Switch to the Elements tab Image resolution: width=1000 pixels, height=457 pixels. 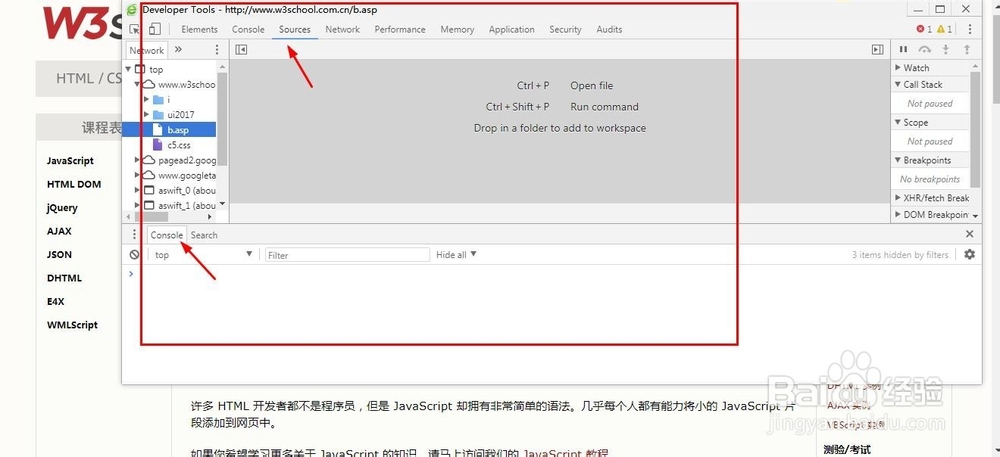tap(199, 29)
